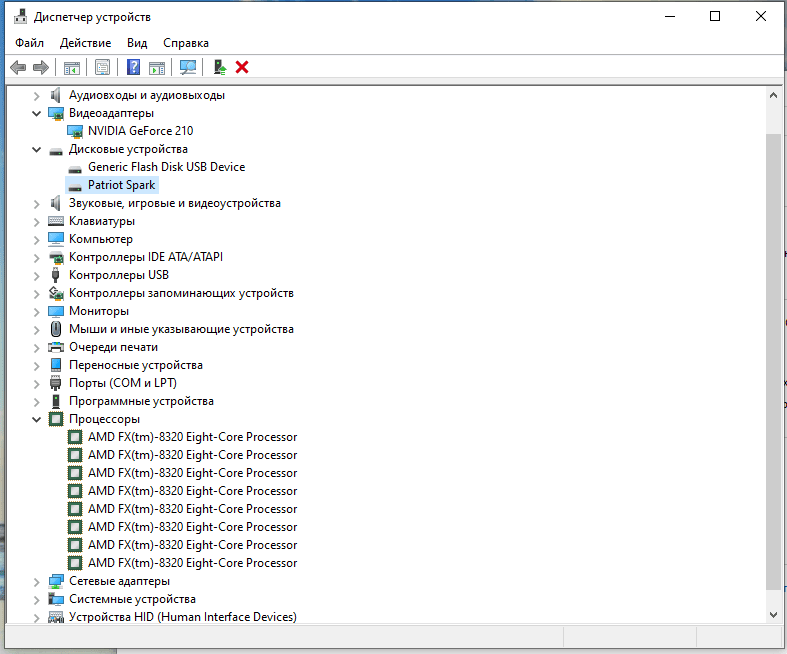
Task: Expand the Сетевые адаптеры chevron
Action: (36, 582)
